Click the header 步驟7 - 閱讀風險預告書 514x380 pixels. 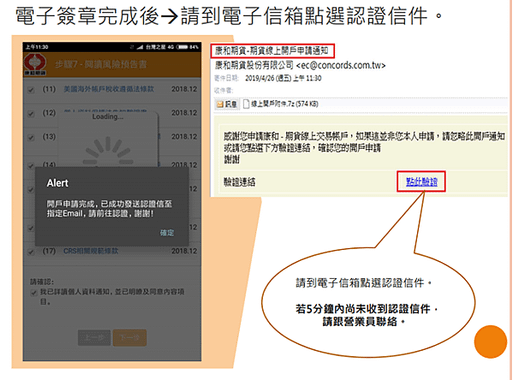tap(101, 64)
